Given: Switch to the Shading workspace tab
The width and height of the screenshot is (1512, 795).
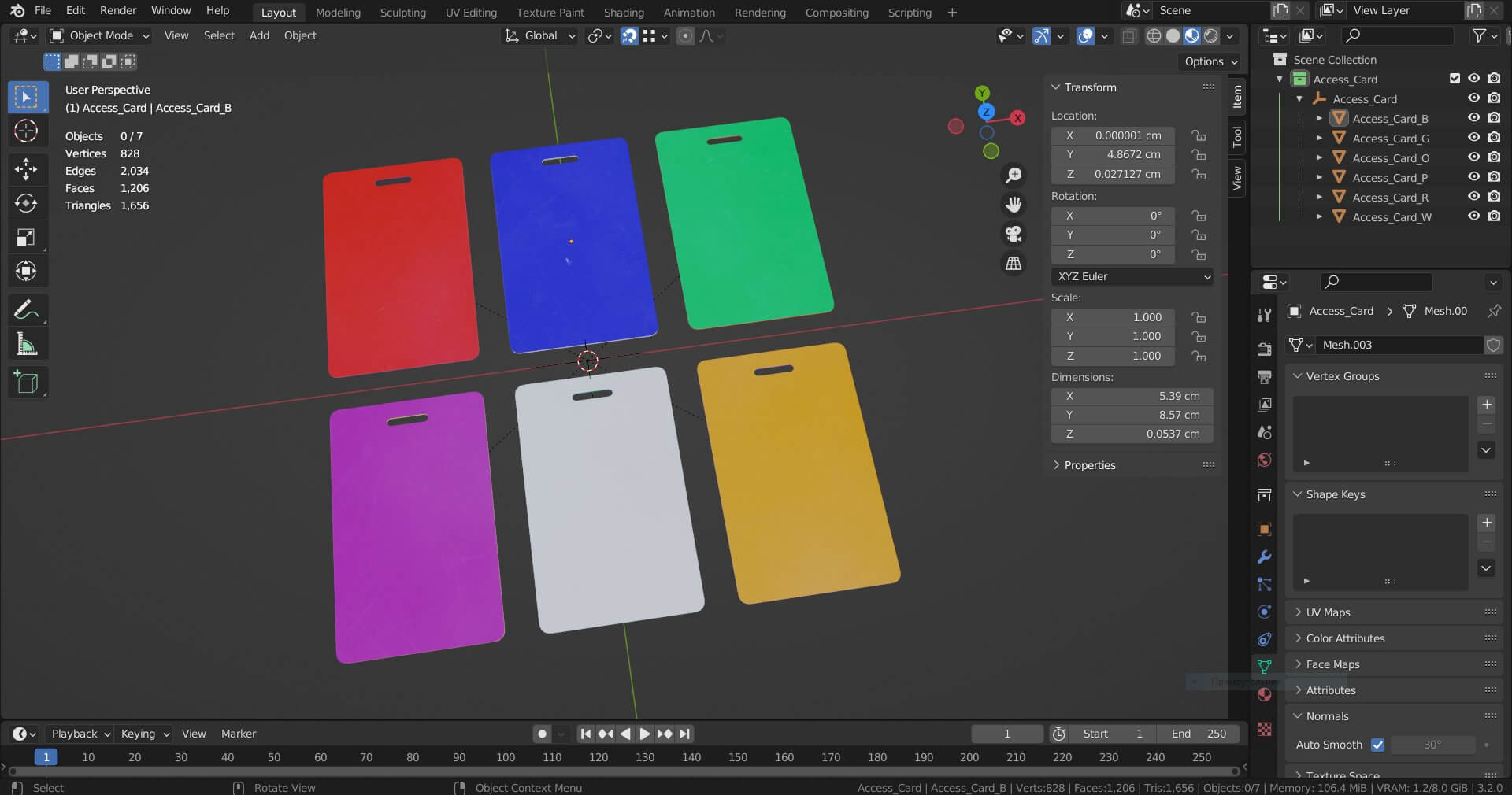Looking at the screenshot, I should point(623,13).
